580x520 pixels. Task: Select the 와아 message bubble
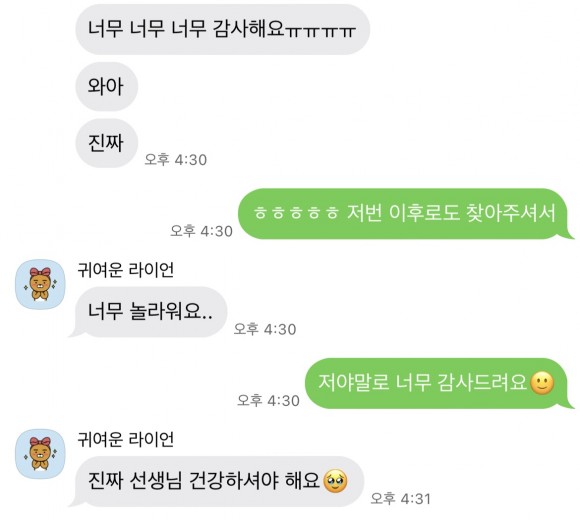coord(107,86)
